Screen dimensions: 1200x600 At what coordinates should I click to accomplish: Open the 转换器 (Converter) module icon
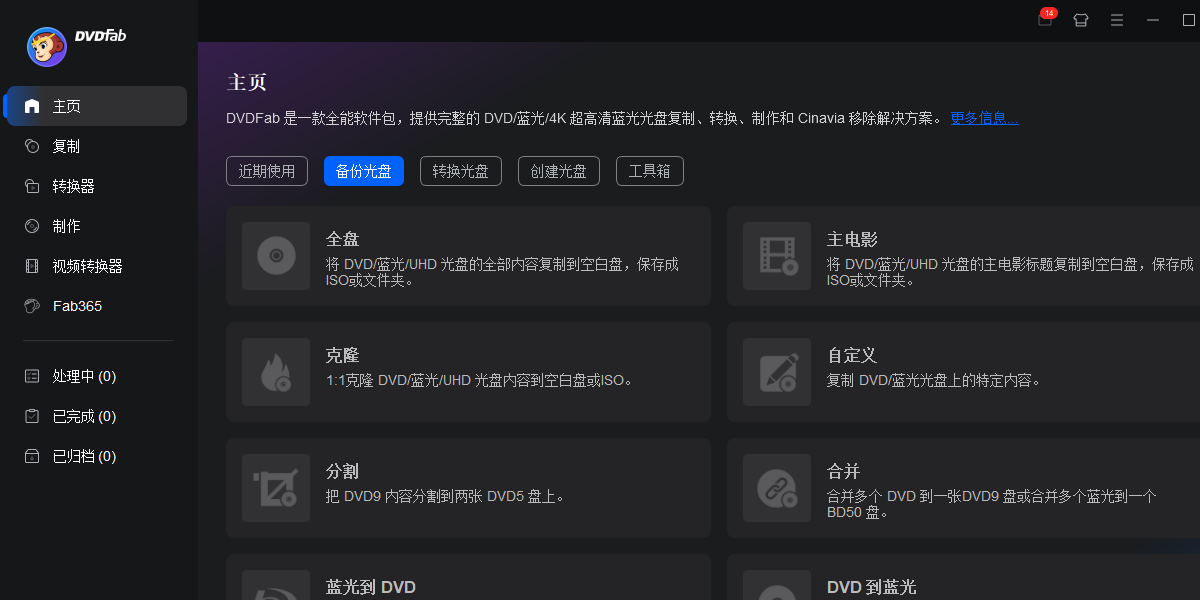[x=31, y=186]
